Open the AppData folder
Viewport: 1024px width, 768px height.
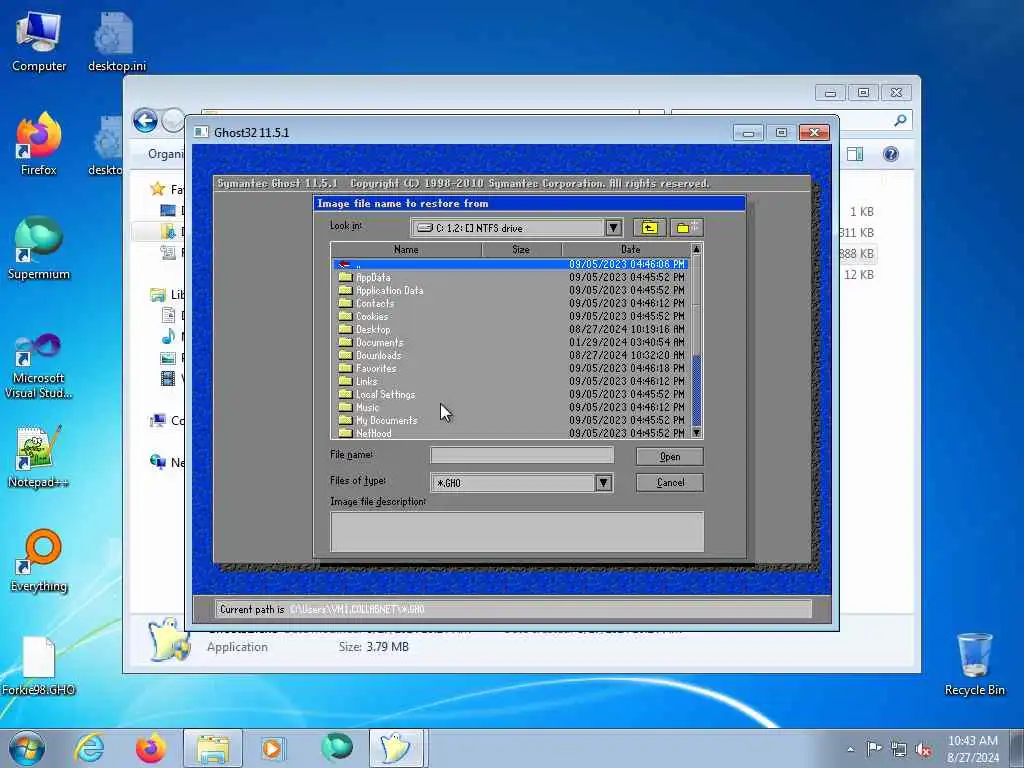coord(511,277)
